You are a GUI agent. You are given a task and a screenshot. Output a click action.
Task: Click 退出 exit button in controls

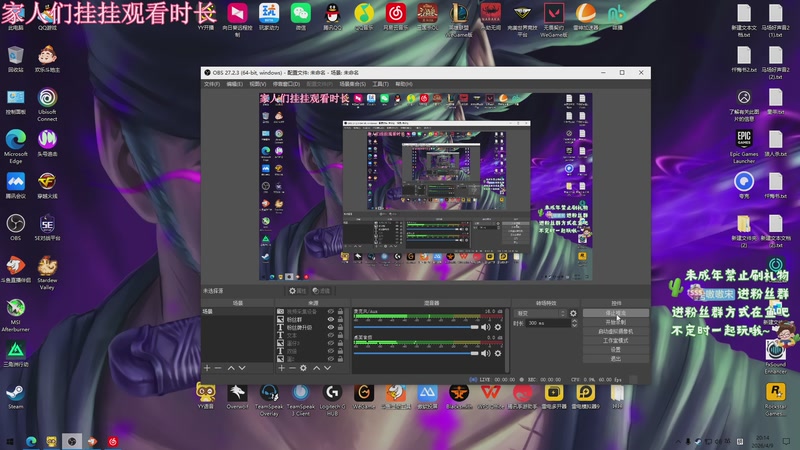[x=616, y=359]
